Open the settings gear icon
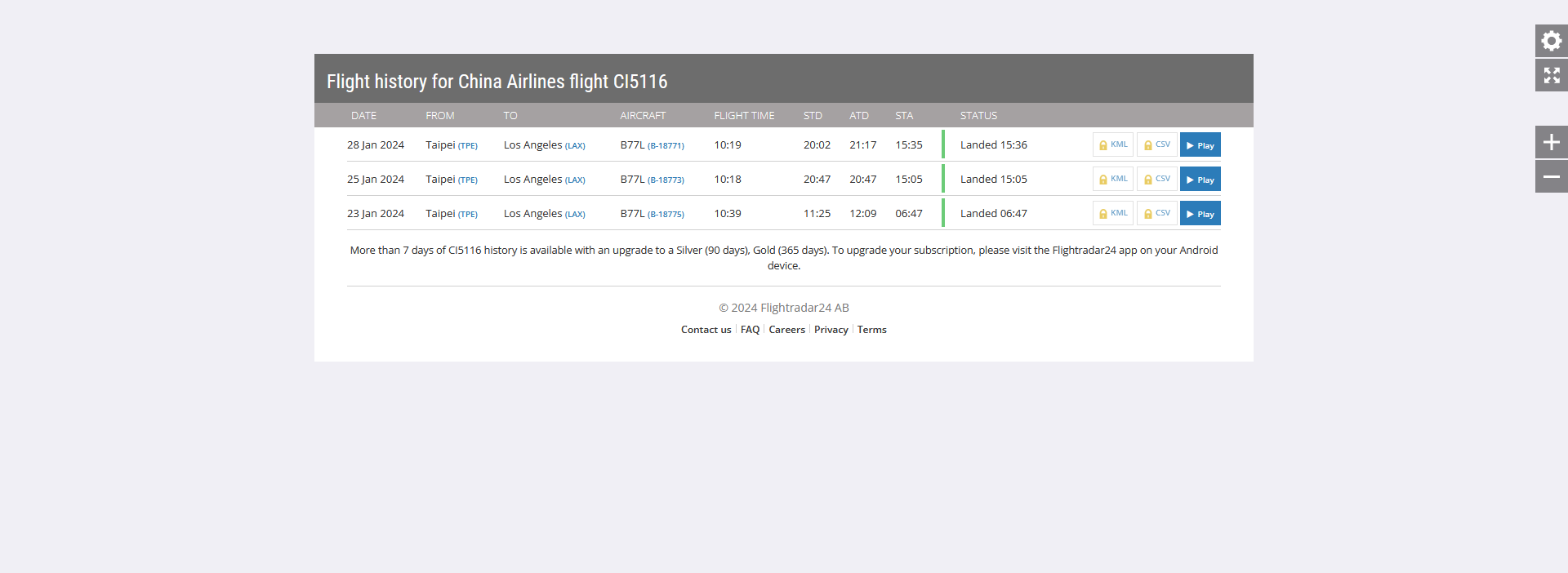1568x573 pixels. [1552, 41]
